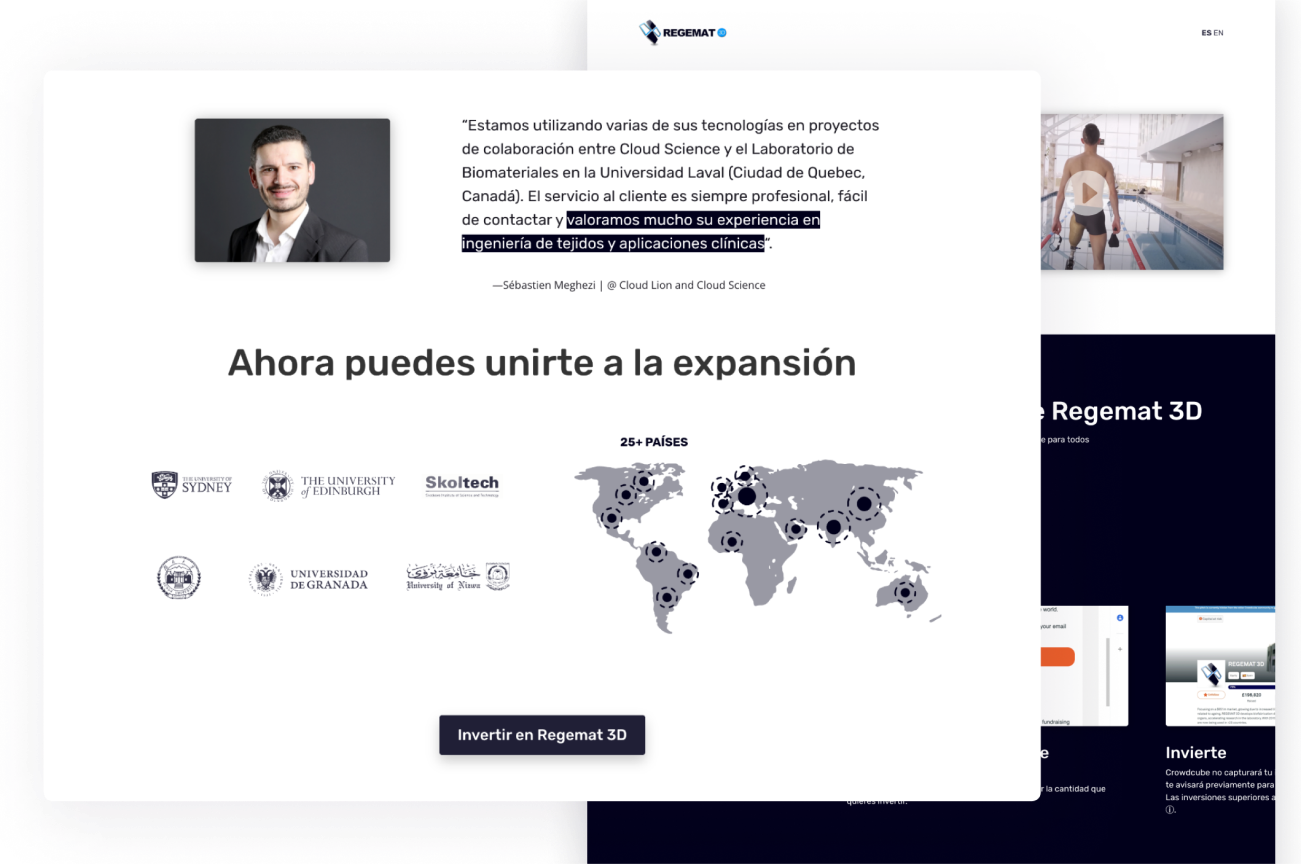Open the "Invierte" section heading

[x=1196, y=752]
